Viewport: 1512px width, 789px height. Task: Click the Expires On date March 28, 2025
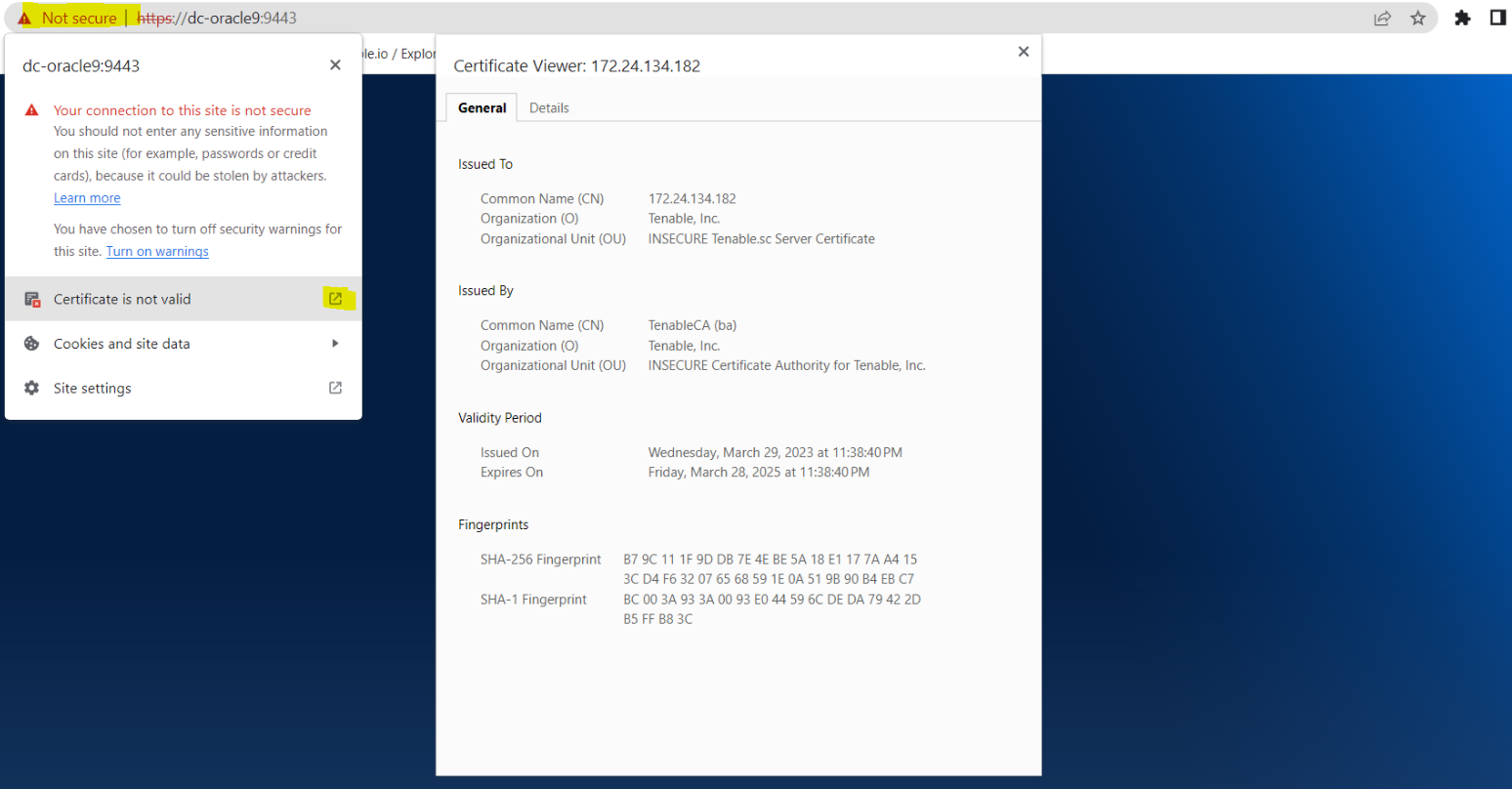pos(759,472)
